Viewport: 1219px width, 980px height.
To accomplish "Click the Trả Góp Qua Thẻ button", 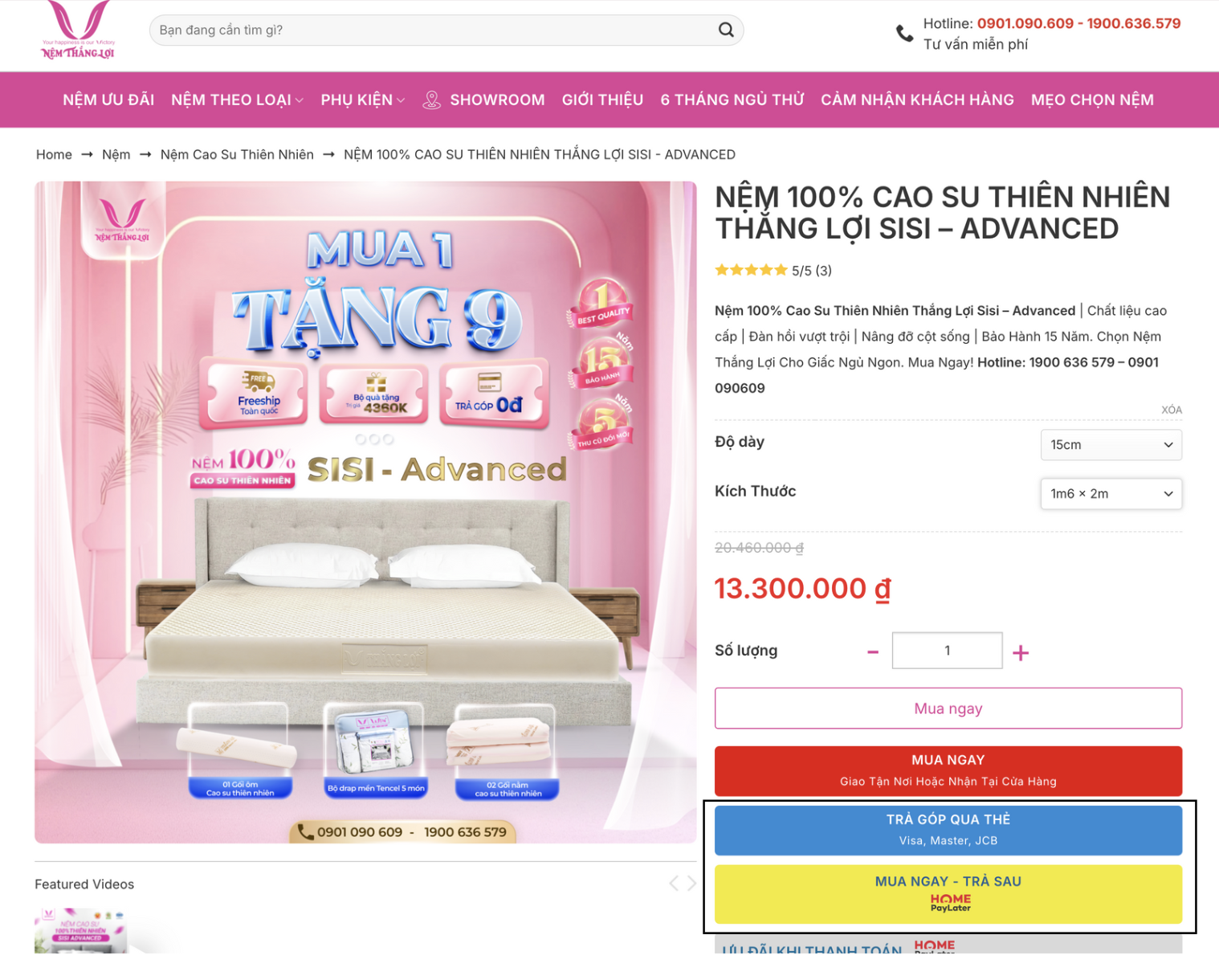I will 948,830.
